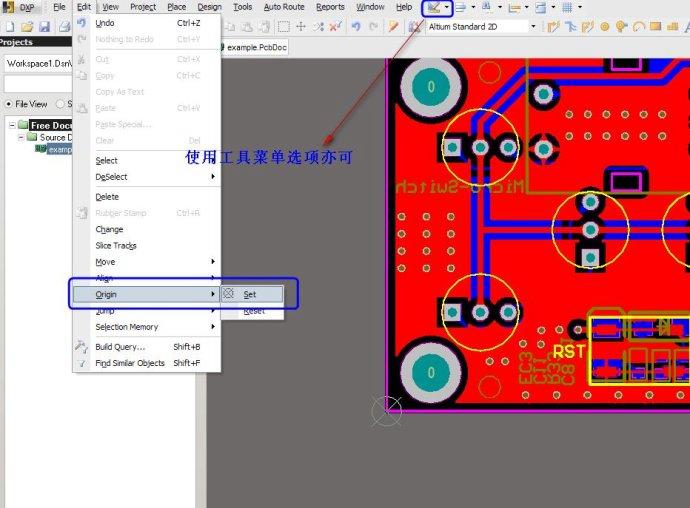690x508 pixels.
Task: Click the cross probe icon
Action: point(393,27)
